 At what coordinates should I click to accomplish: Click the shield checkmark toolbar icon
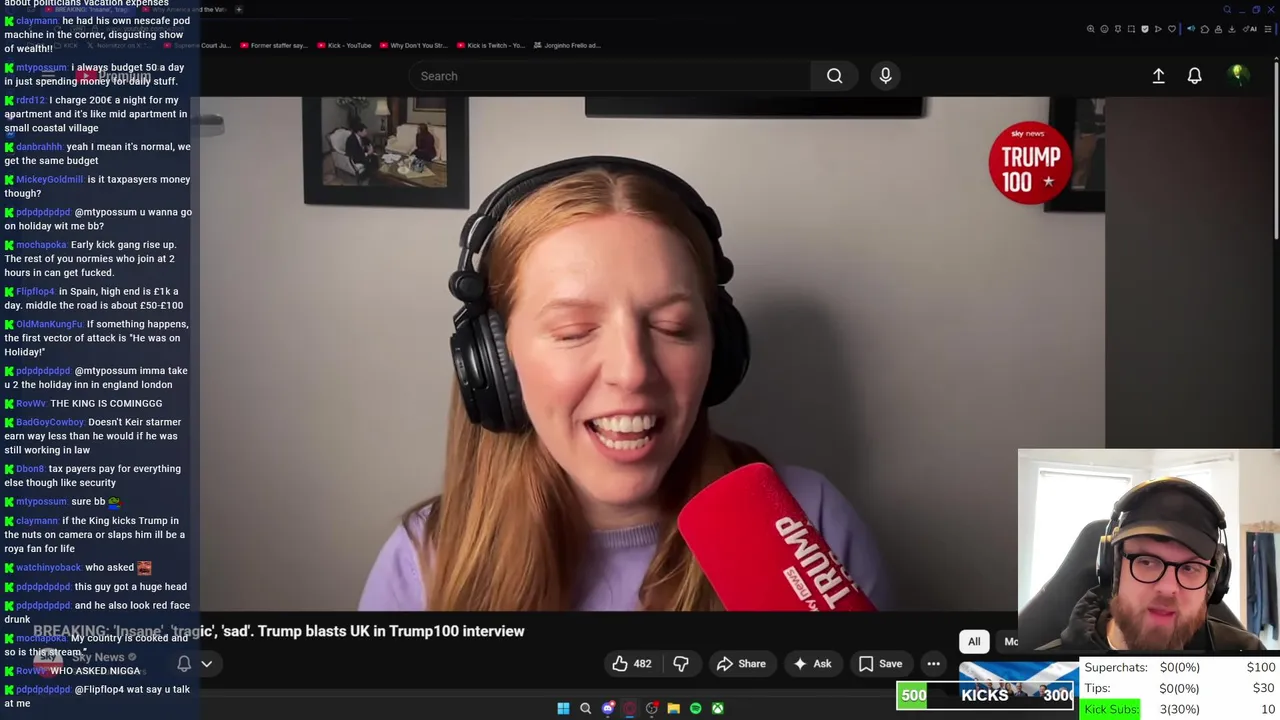1145,29
